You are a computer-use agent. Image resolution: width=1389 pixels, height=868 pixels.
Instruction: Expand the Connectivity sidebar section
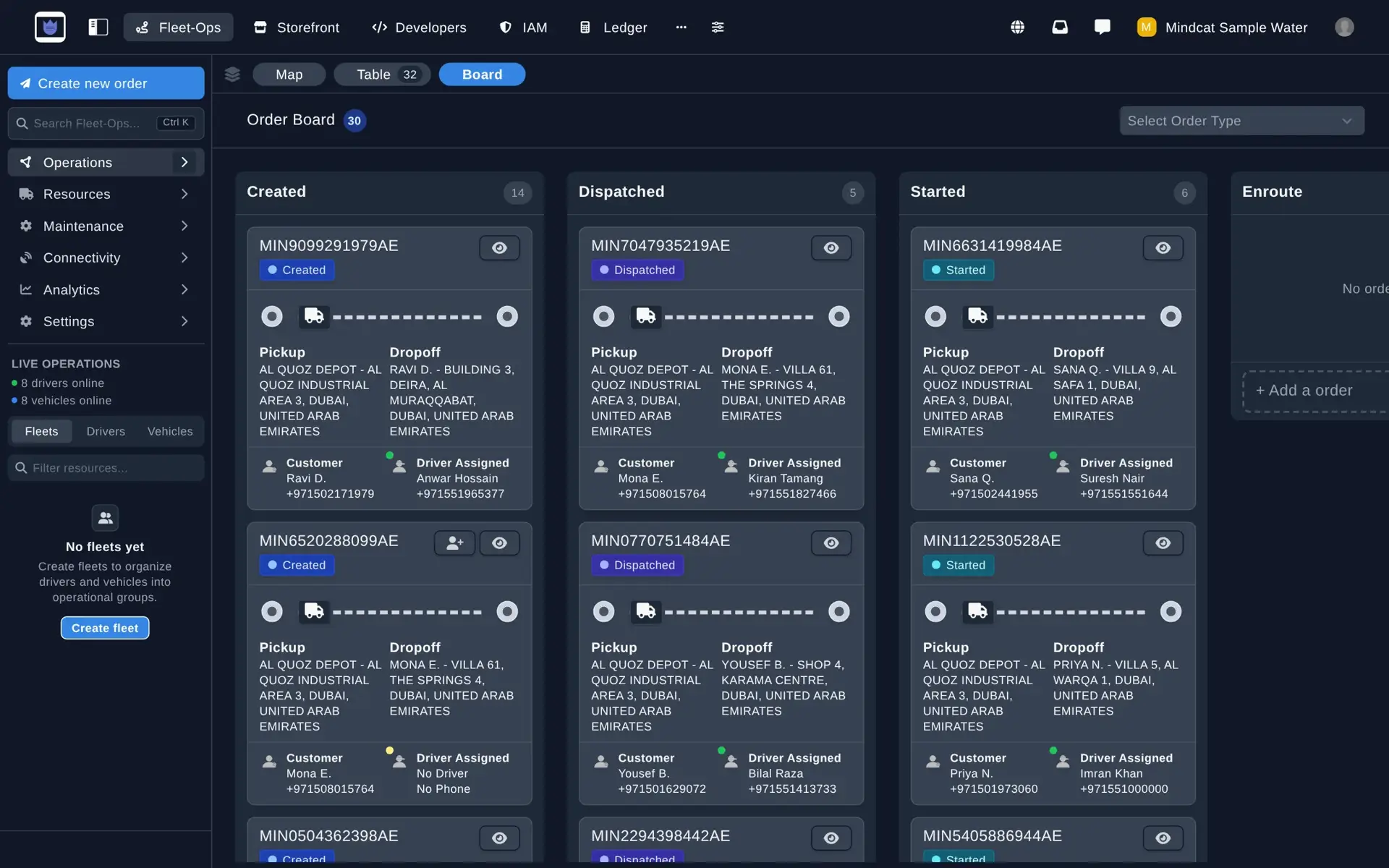coord(106,258)
